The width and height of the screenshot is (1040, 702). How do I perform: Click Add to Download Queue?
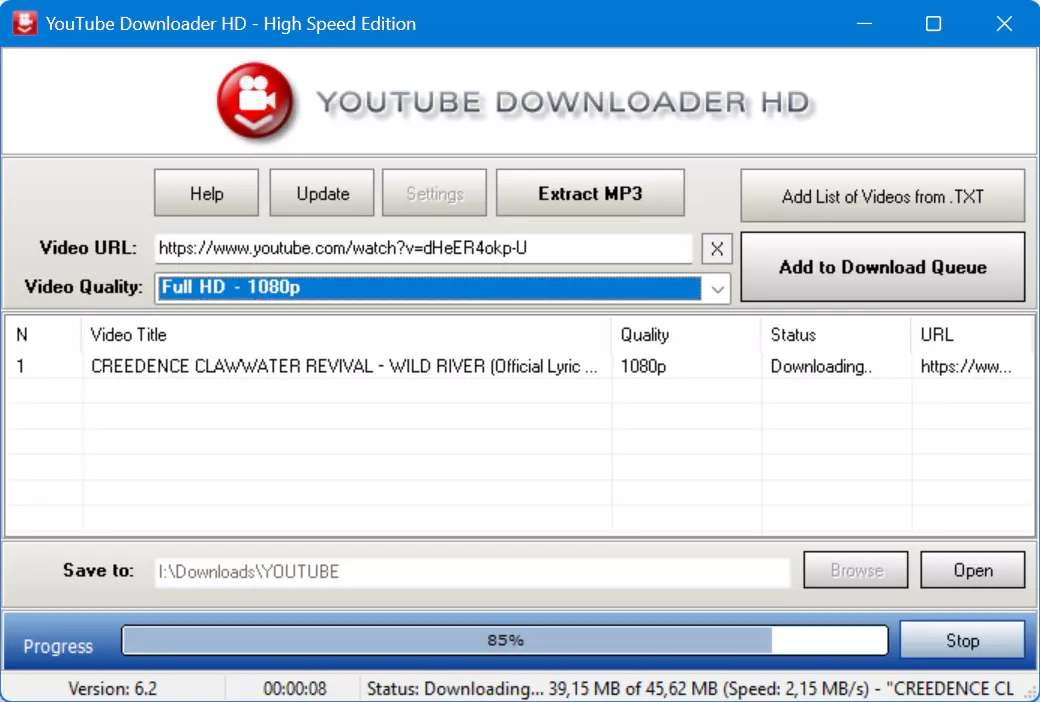[883, 267]
